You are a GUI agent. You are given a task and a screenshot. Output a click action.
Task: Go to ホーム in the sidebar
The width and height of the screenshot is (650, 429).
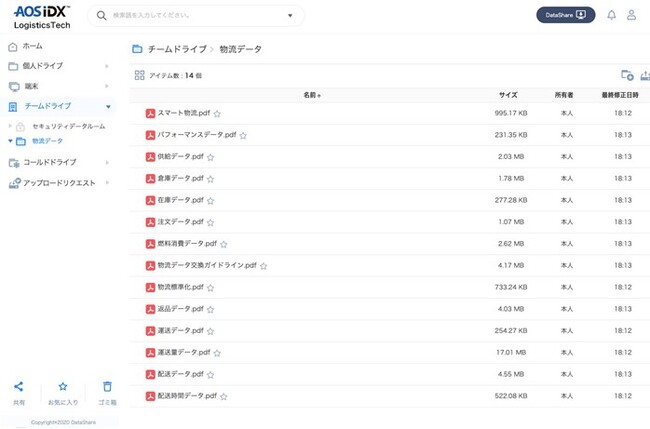[x=32, y=47]
